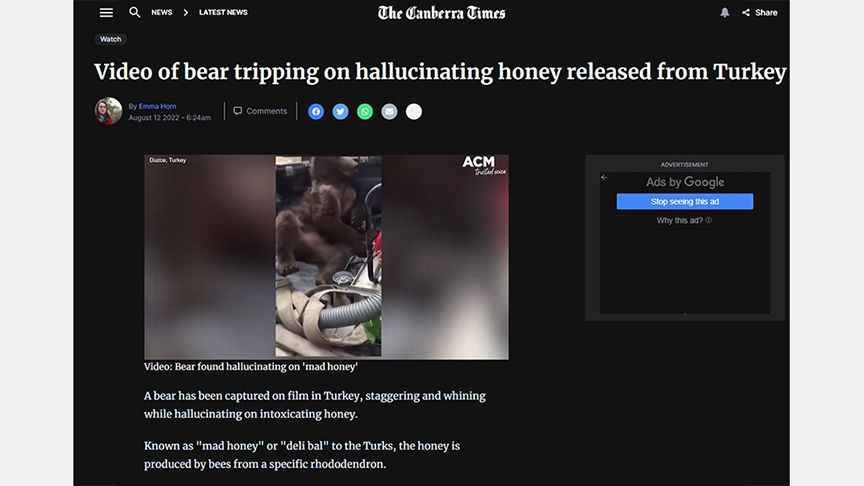
Task: Open LATEST NEWS breadcrumb item
Action: (223, 12)
